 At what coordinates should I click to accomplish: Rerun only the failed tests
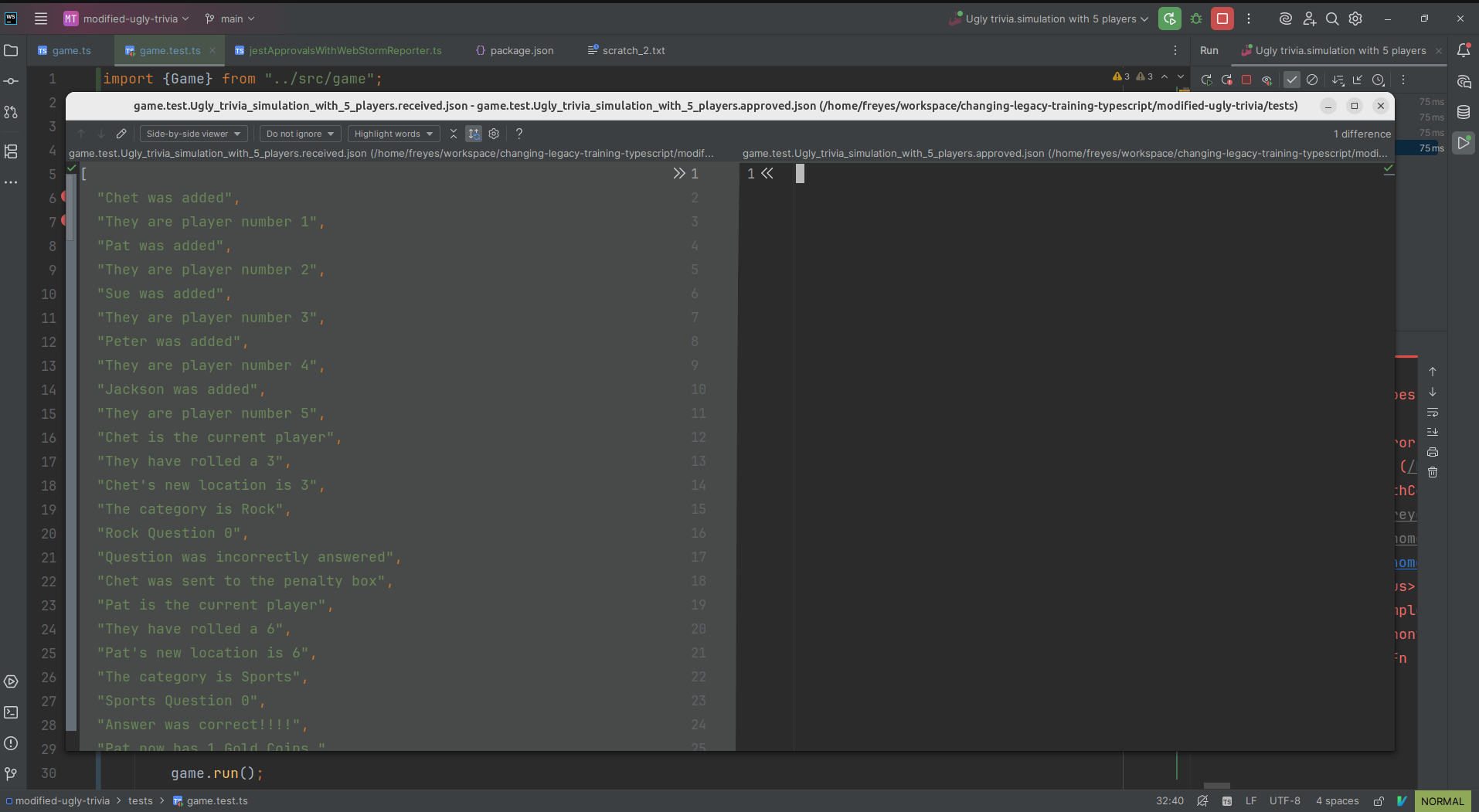click(1227, 80)
